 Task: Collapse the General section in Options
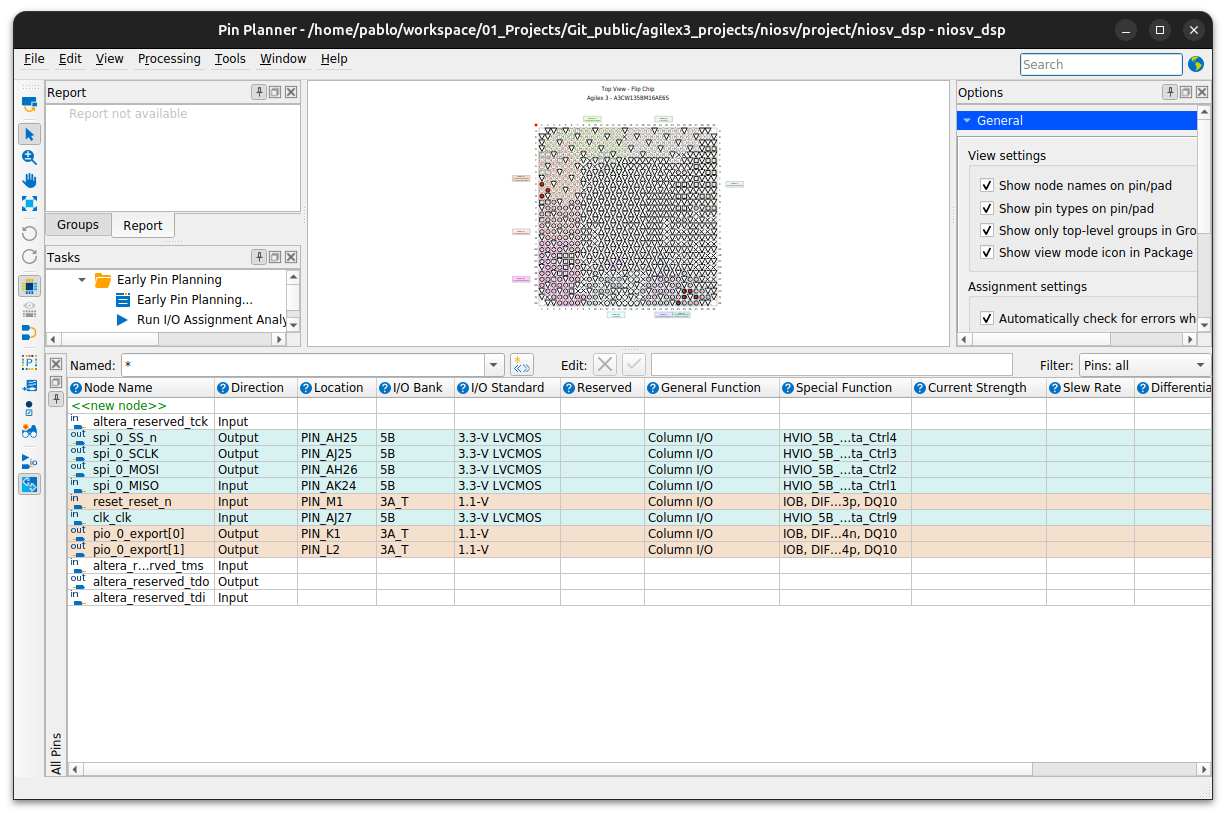click(967, 120)
